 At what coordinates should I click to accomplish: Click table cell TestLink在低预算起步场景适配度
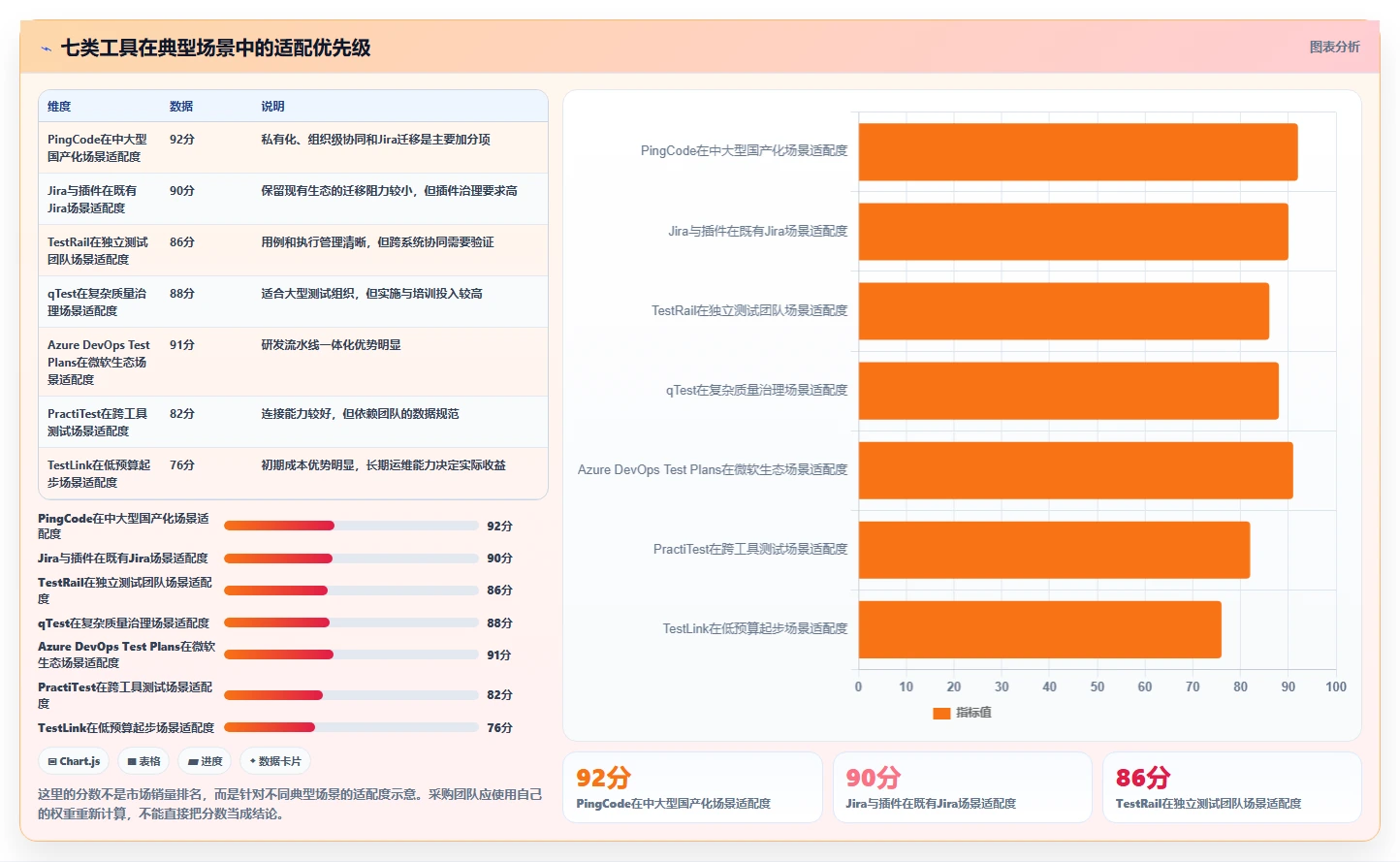click(x=99, y=473)
